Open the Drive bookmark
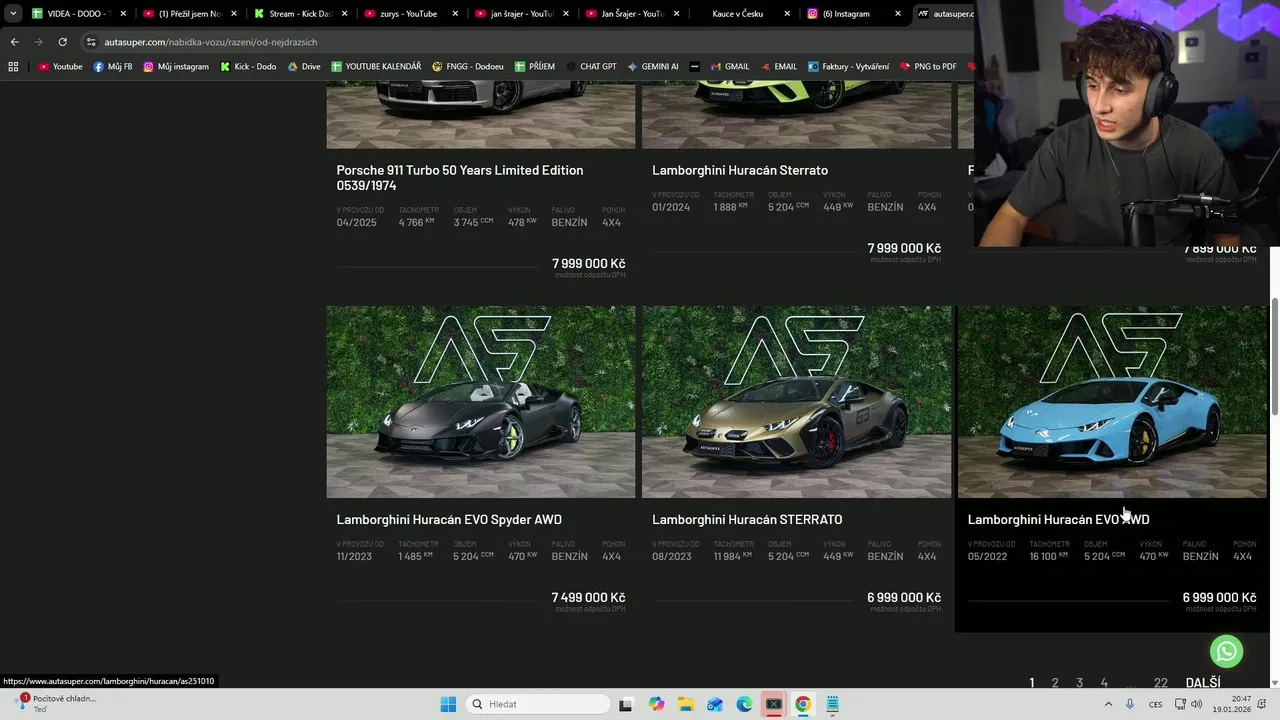 pos(304,67)
